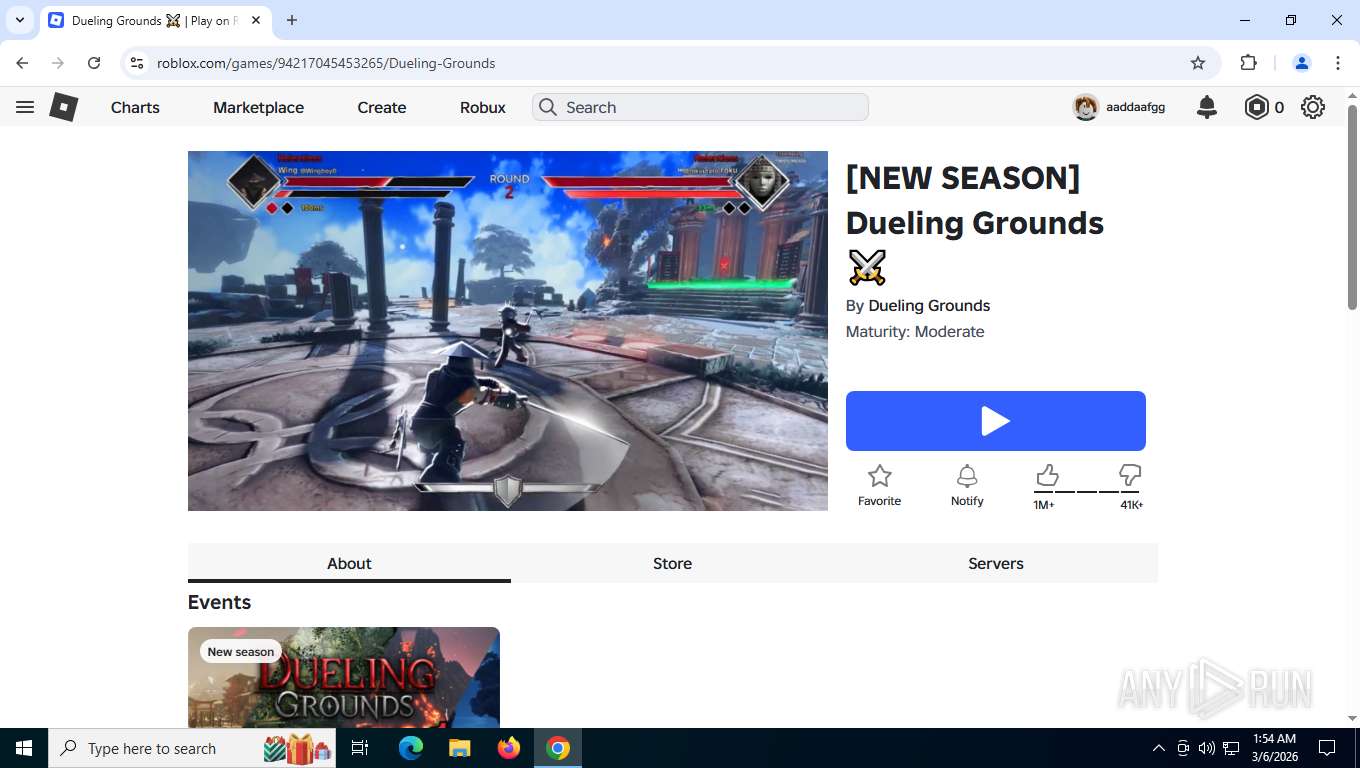
Task: Open the Robux page
Action: (x=483, y=107)
